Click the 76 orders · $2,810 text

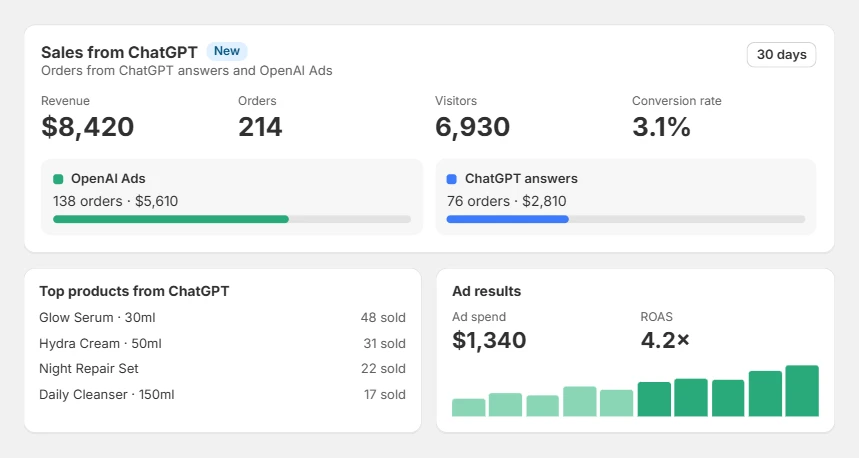pos(507,201)
